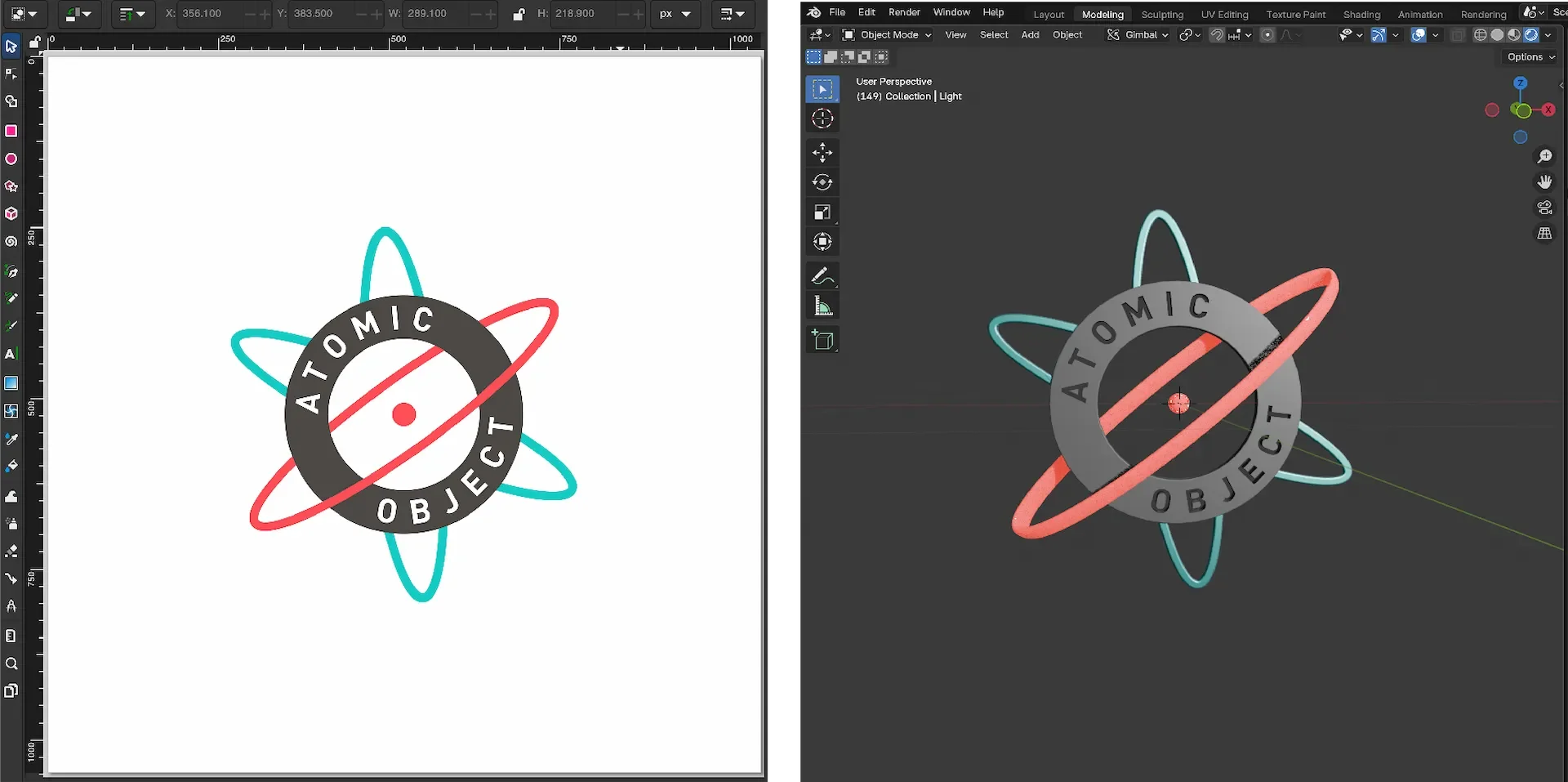
Task: Switch to Blender rendered shading
Action: click(1531, 35)
